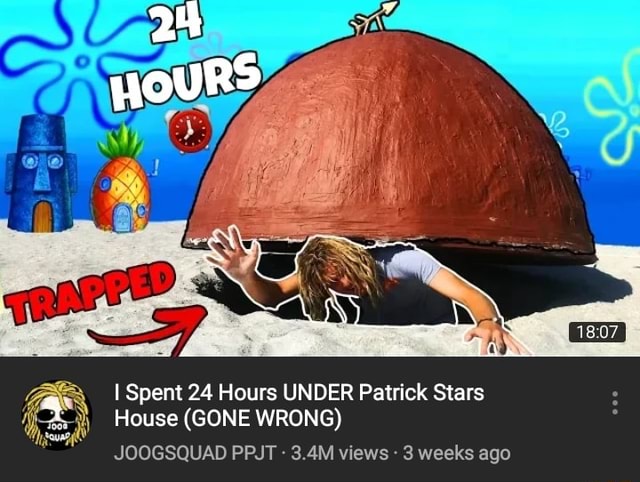Click the hand with watch on sand
640x482 pixels.
494,337
